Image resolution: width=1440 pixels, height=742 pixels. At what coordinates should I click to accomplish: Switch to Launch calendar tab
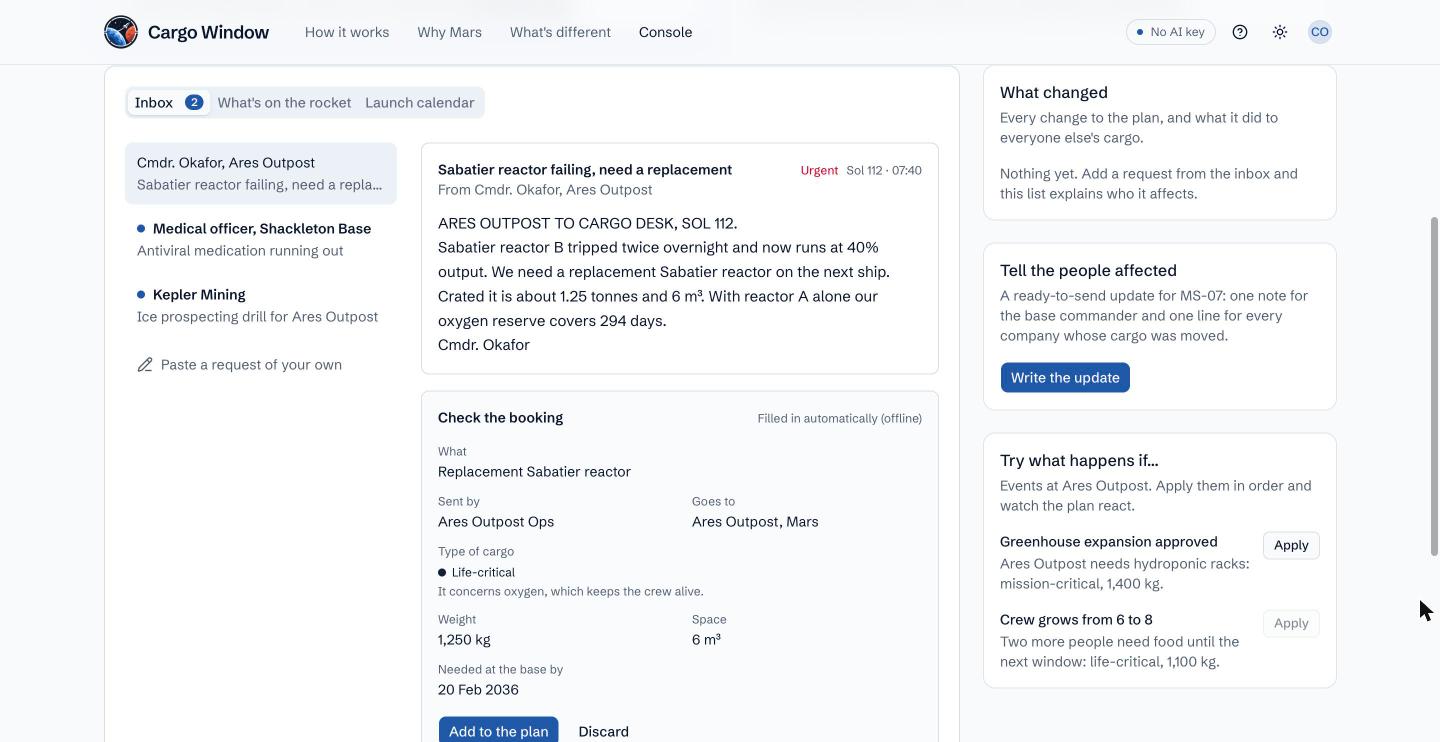pos(420,102)
